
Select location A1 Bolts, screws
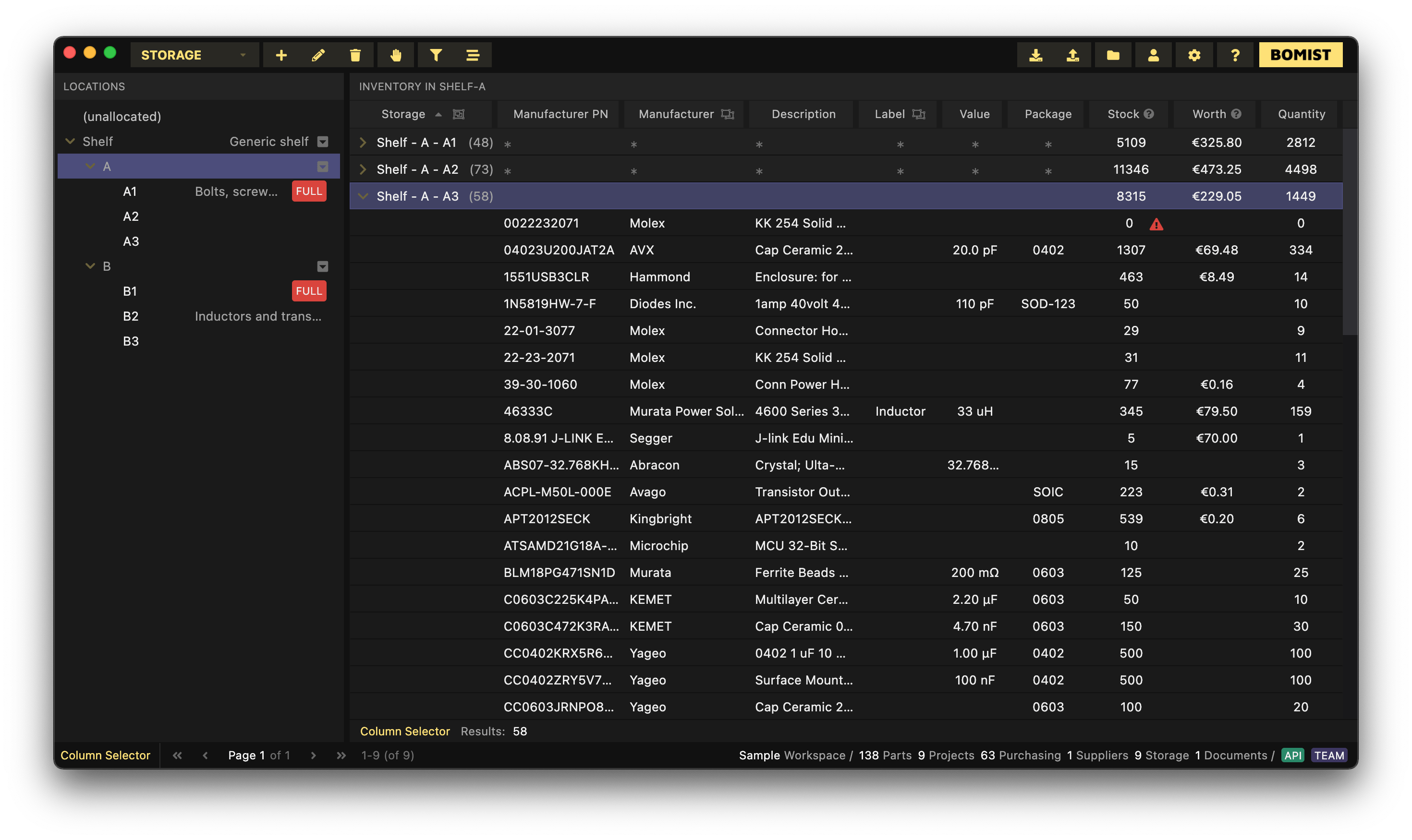(199, 192)
